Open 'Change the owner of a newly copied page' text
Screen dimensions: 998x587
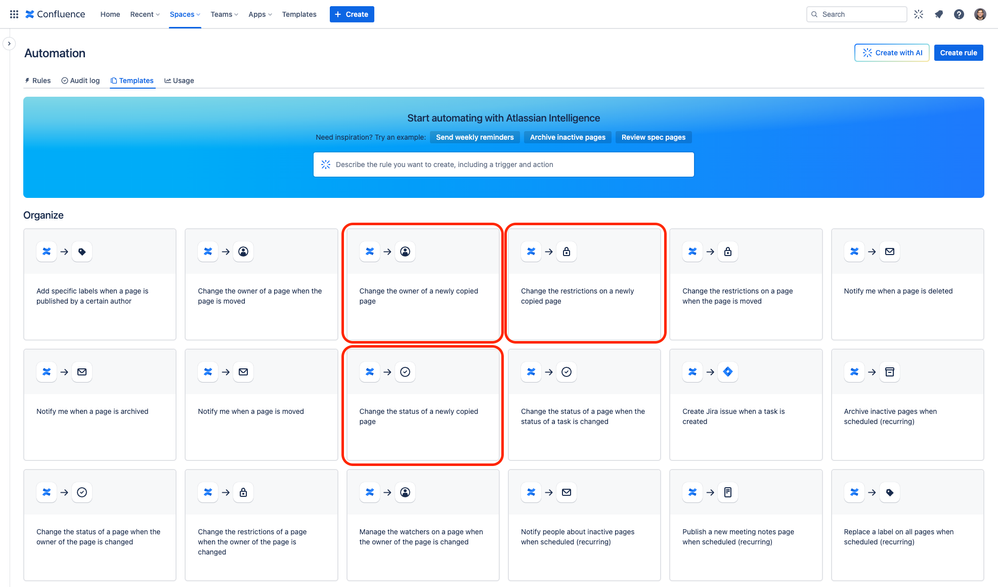(x=418, y=296)
